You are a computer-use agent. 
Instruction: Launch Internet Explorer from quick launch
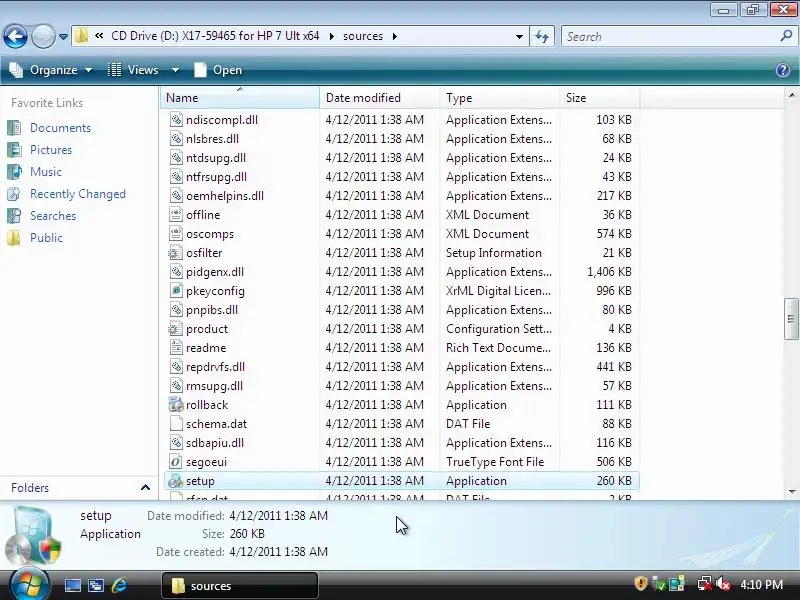[x=119, y=585]
